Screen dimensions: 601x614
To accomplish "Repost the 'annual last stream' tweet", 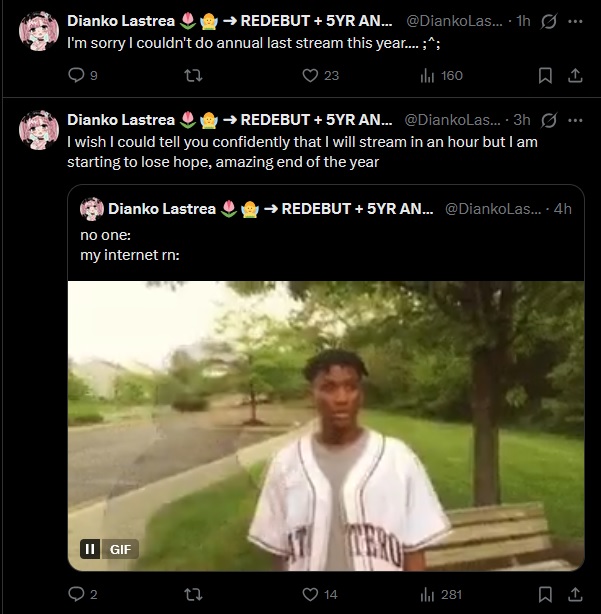I will tap(193, 75).
